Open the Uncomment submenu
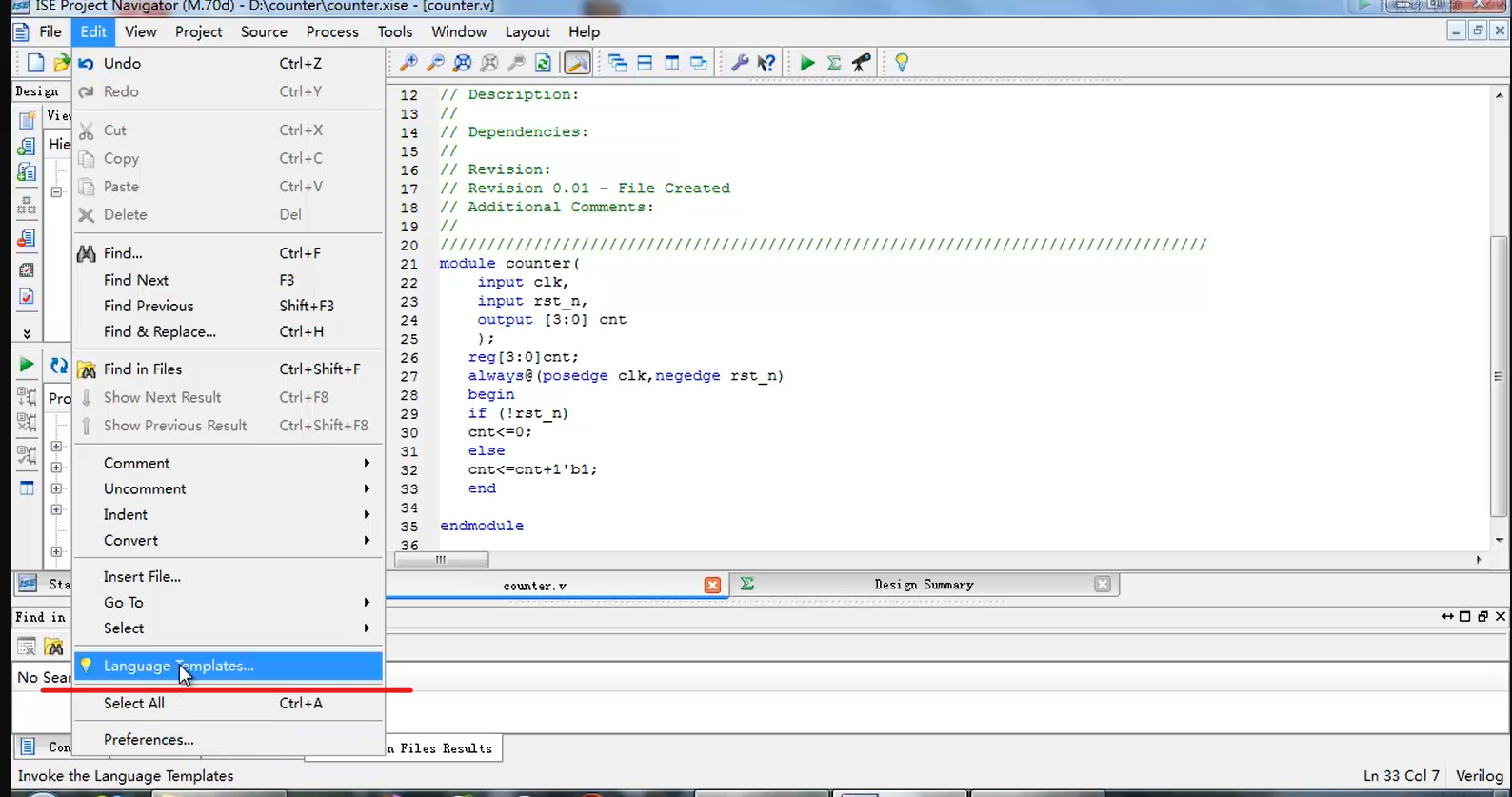This screenshot has width=1512, height=797. point(229,488)
